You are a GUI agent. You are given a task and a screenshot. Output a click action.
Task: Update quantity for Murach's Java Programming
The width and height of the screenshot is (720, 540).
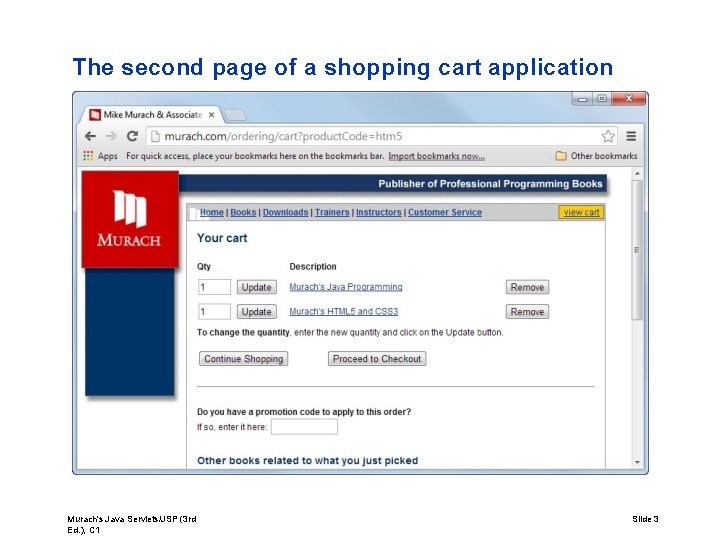coord(257,287)
